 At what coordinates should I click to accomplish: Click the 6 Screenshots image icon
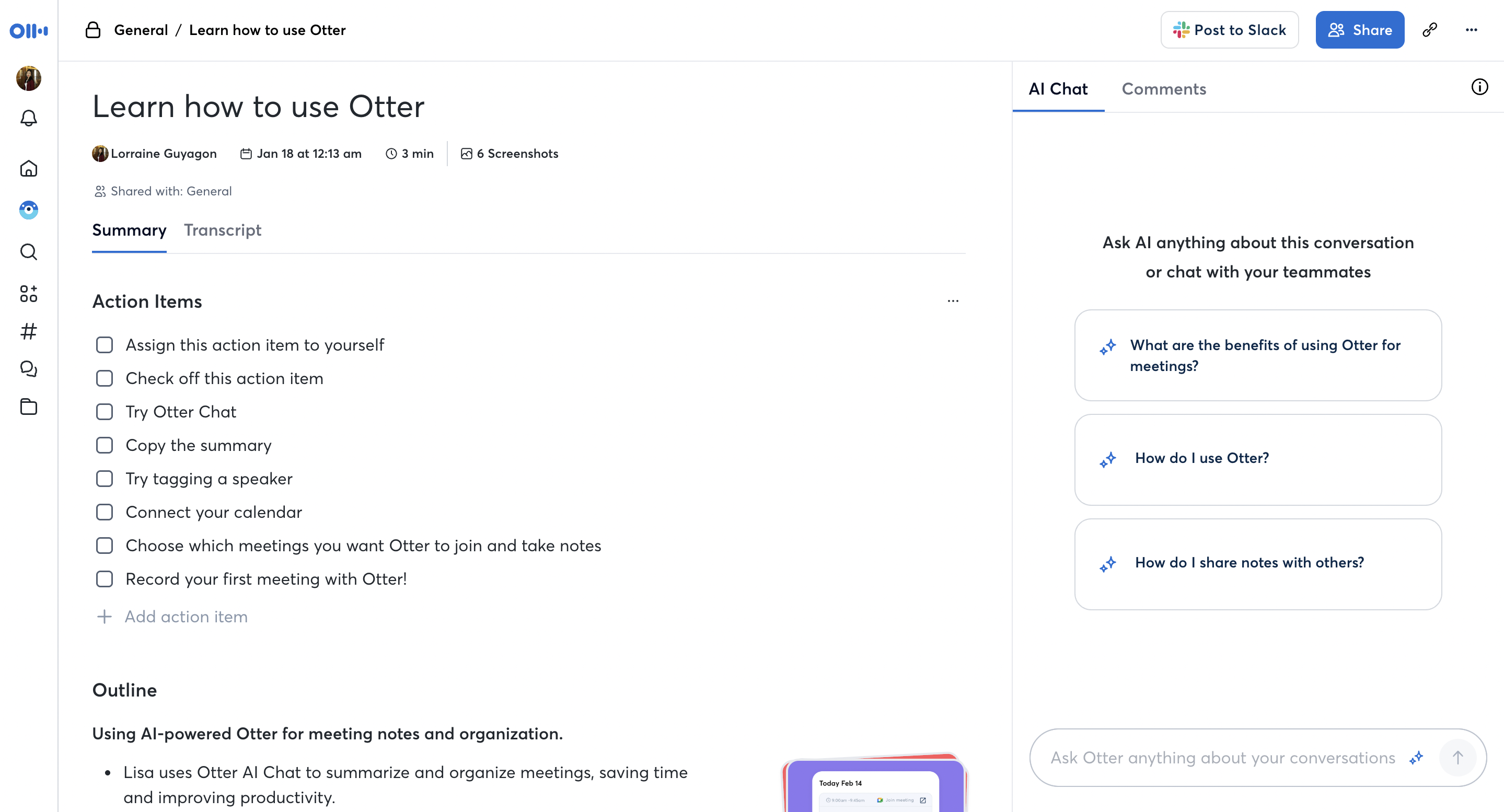467,154
